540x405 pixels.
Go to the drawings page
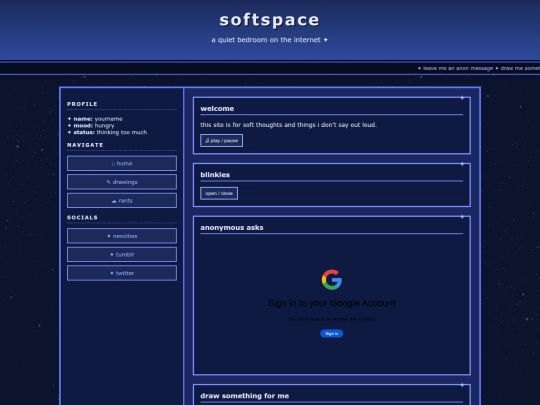pos(122,182)
